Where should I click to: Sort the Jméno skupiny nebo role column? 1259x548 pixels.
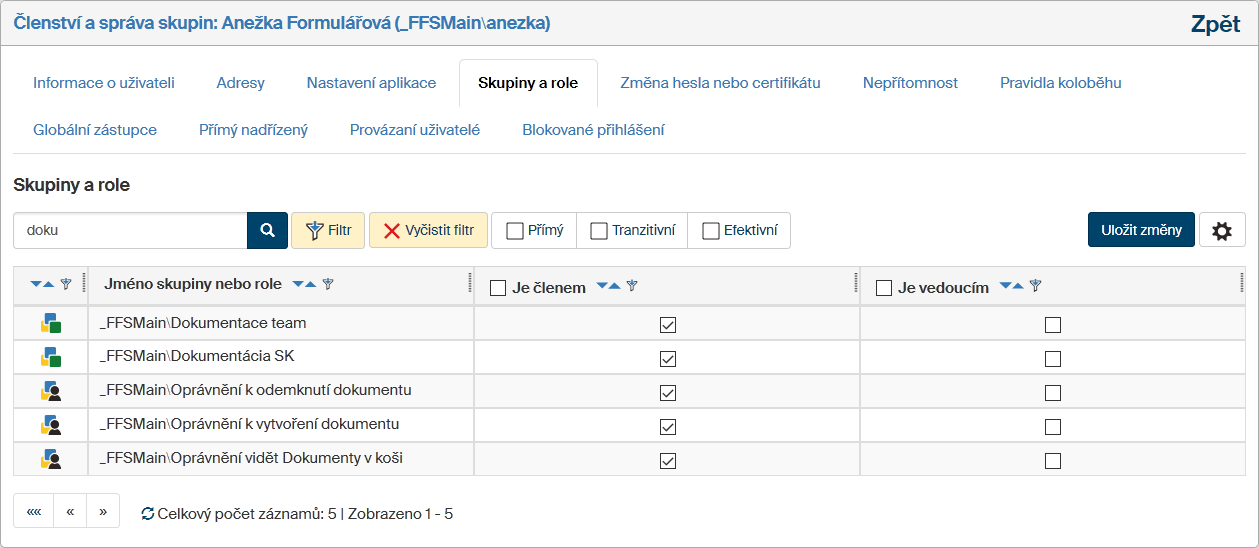click(x=304, y=285)
